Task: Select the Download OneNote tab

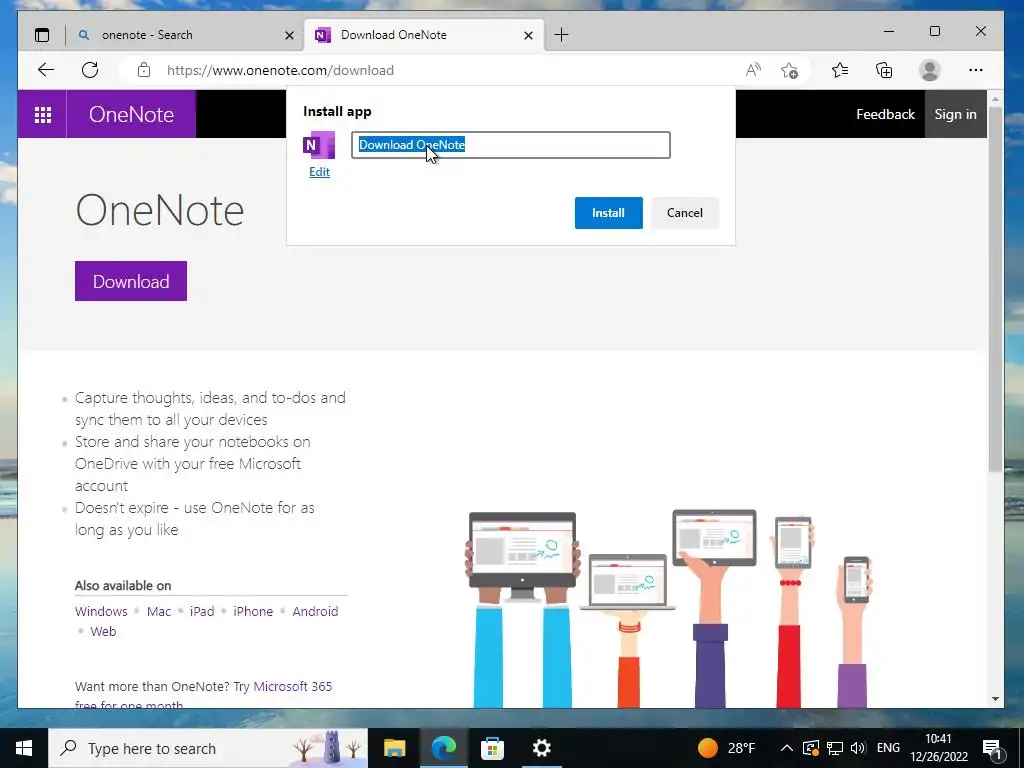Action: click(x=423, y=35)
